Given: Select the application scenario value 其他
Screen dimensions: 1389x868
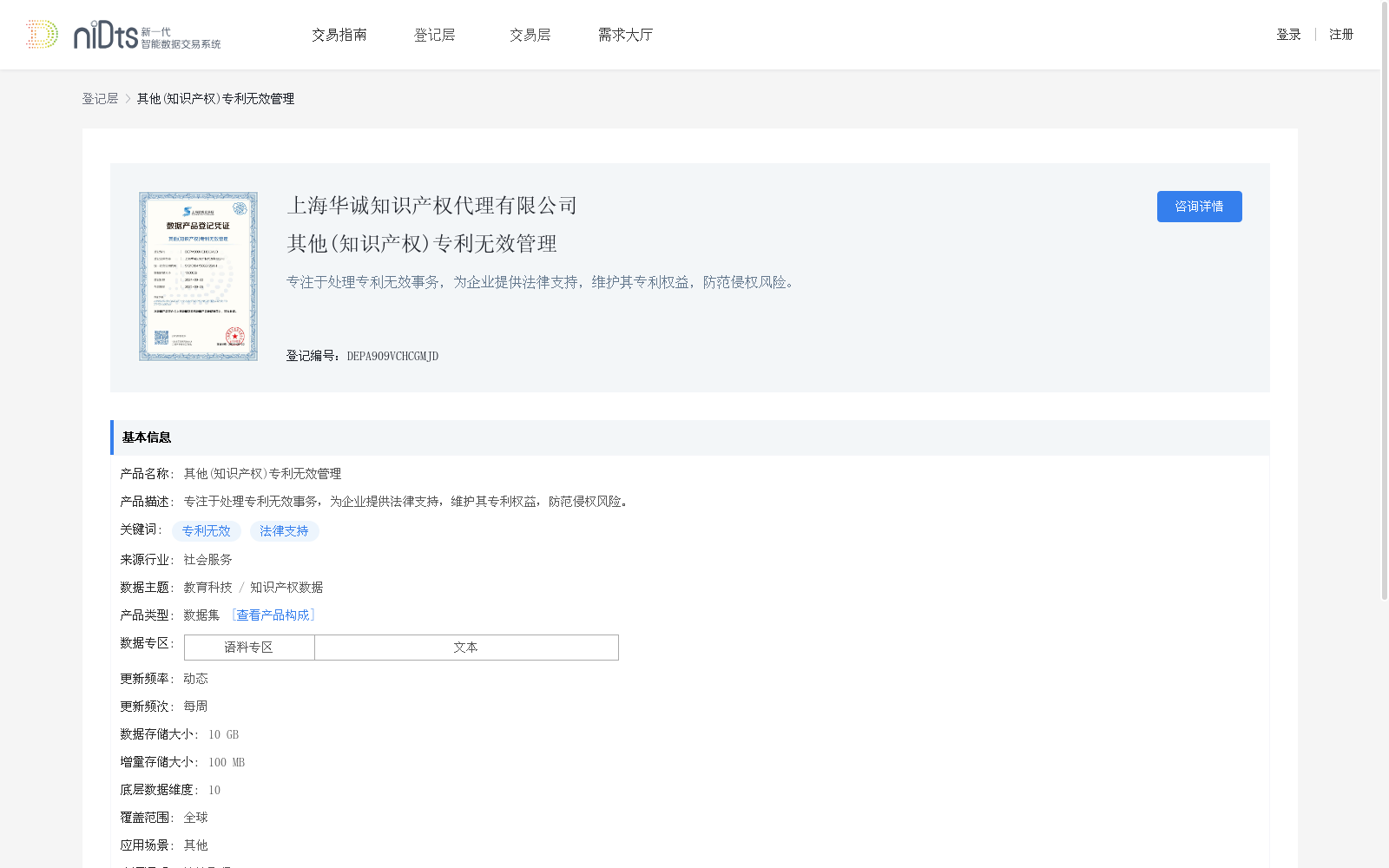Looking at the screenshot, I should pyautogui.click(x=195, y=845).
